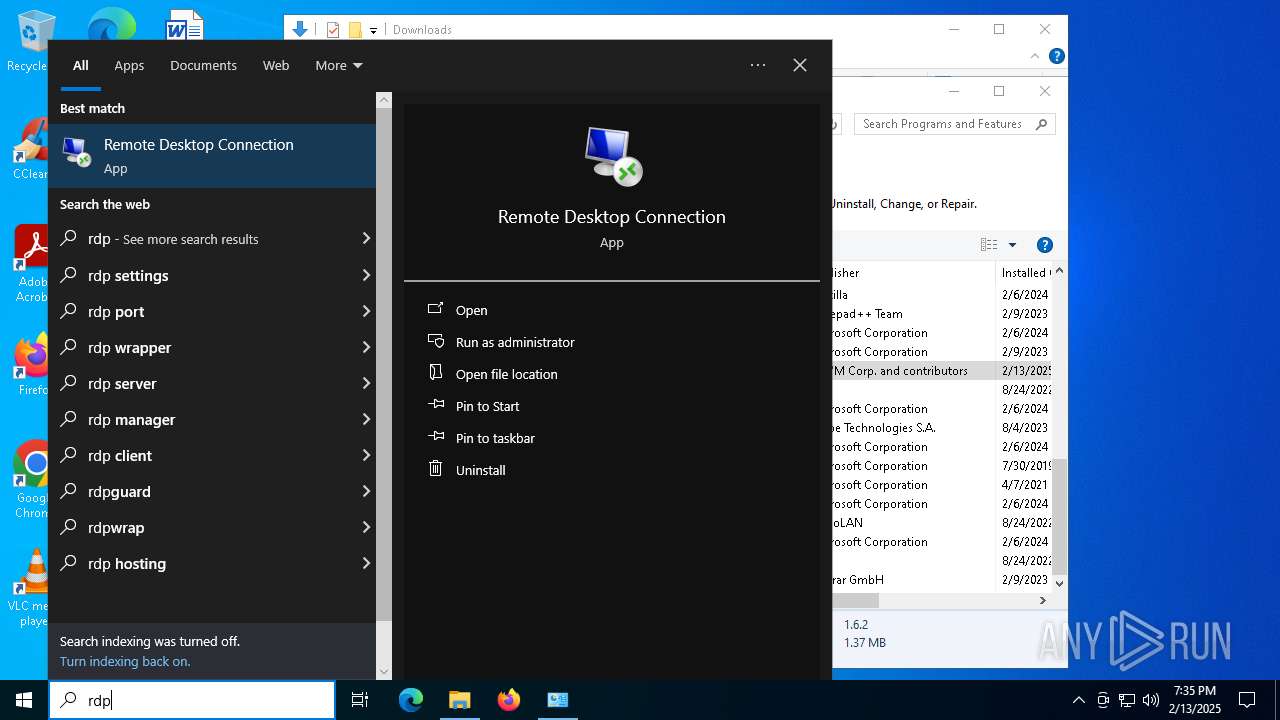This screenshot has width=1280, height=720.
Task: Launch Firefox from the taskbar
Action: (x=508, y=700)
